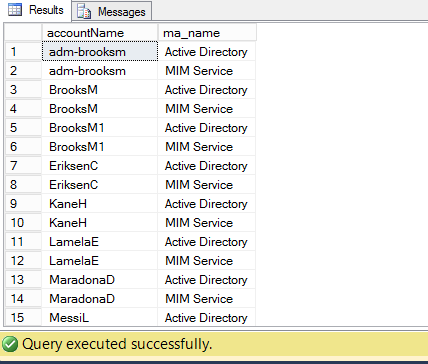428x364 pixels.
Task: Switch to the Messages tab
Action: coord(112,11)
